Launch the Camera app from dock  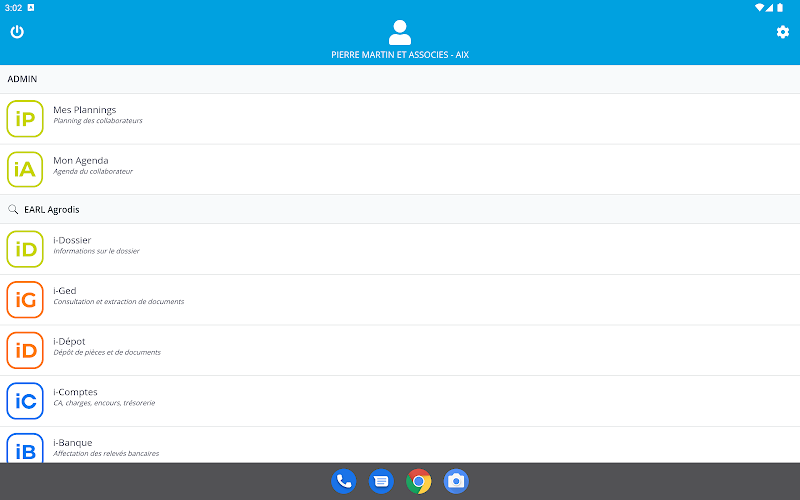[x=456, y=481]
